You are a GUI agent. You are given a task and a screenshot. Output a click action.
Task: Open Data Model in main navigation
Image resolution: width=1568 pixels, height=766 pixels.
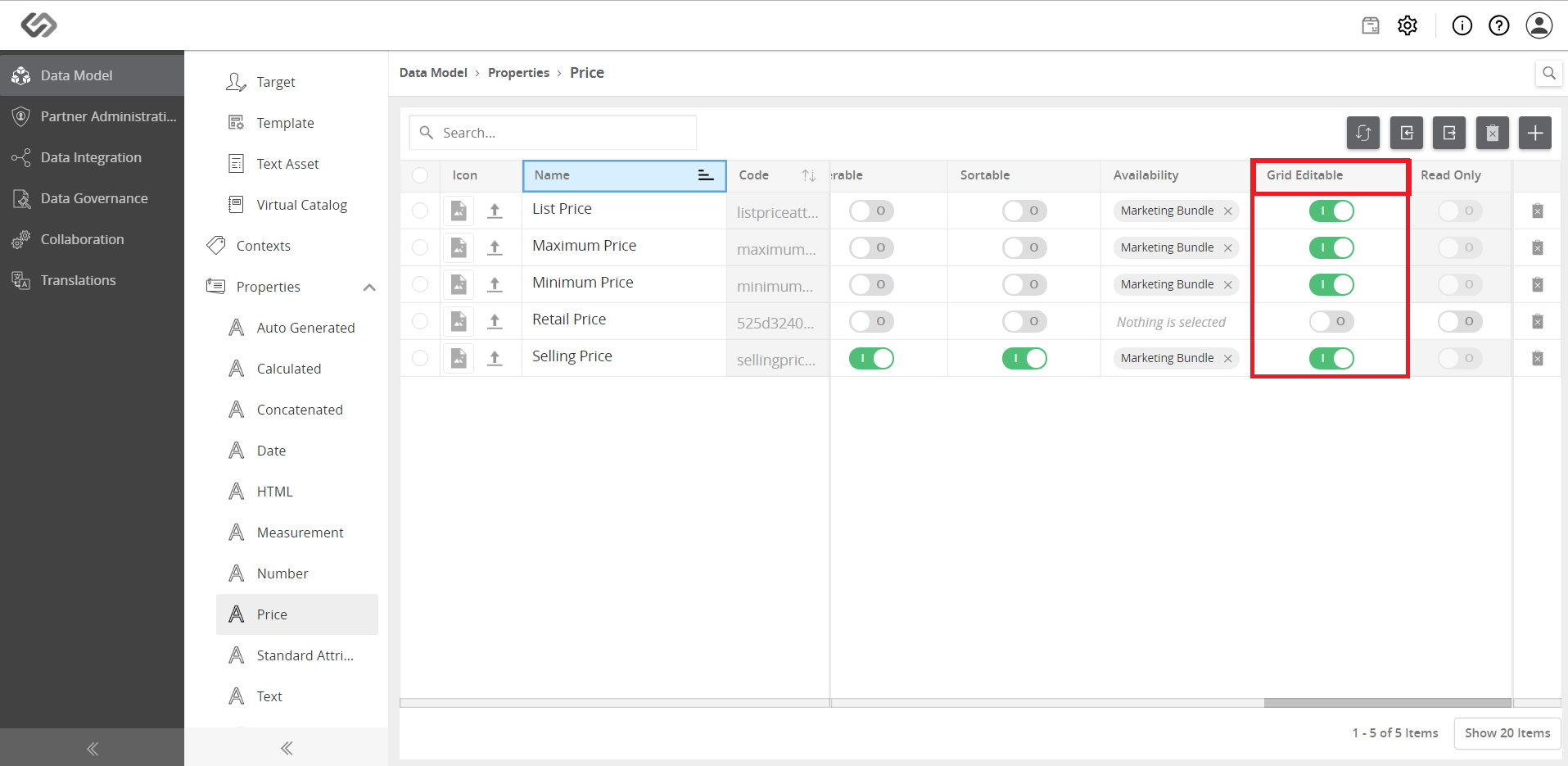[x=92, y=75]
